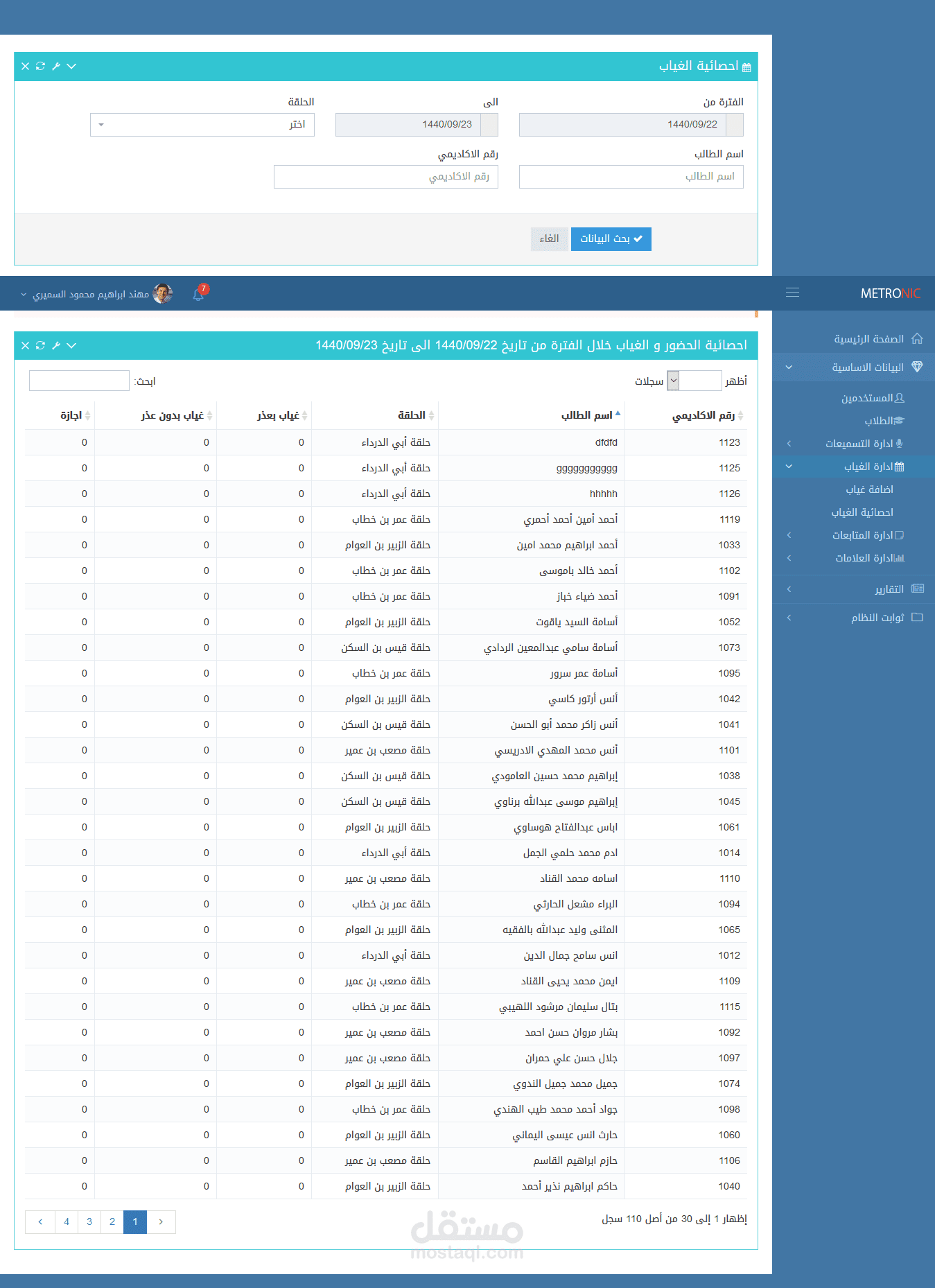Collapse ادارة الغياب submenu arrow
The height and width of the screenshot is (1288, 935).
[x=789, y=467]
